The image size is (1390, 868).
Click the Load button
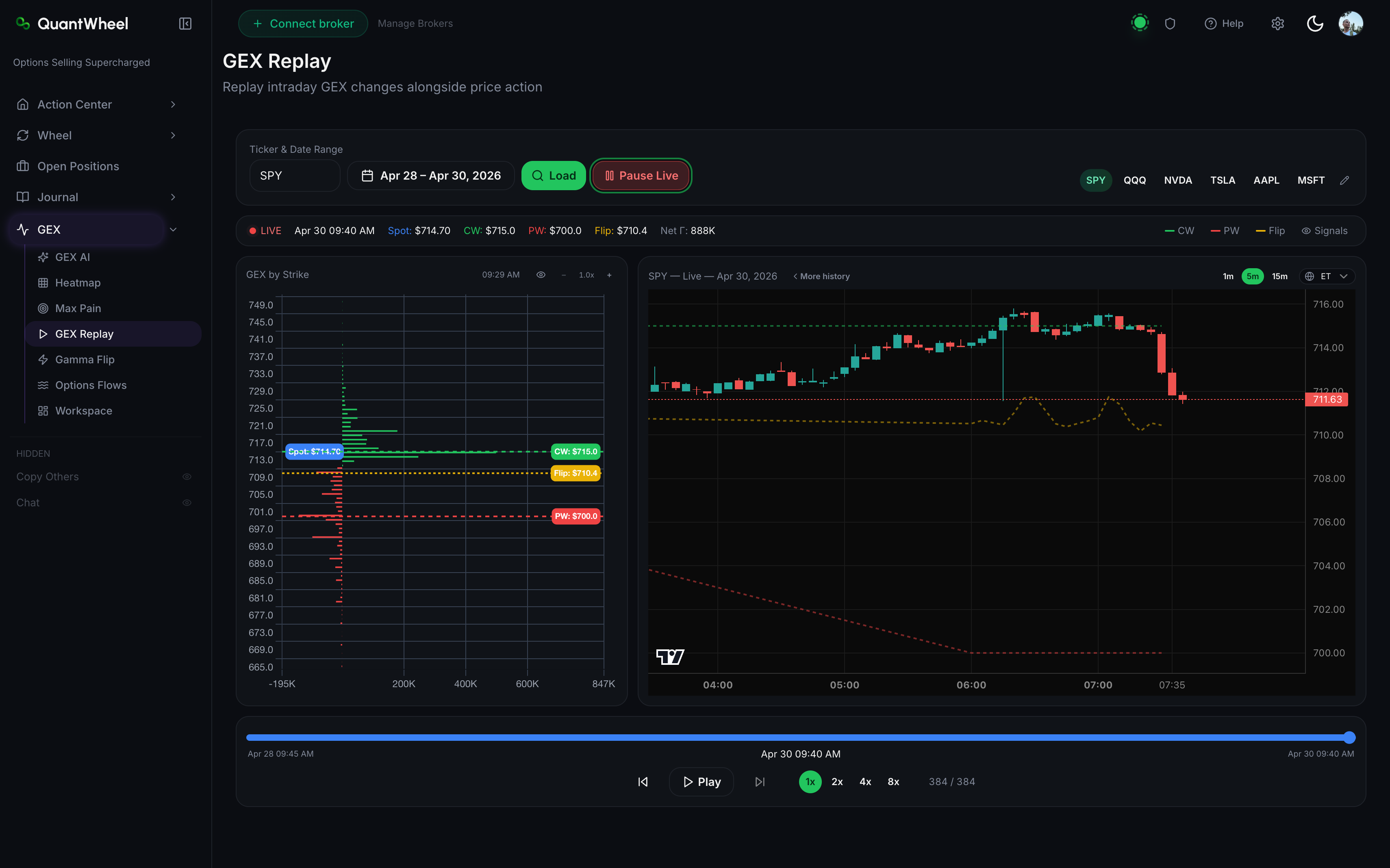[x=554, y=176]
